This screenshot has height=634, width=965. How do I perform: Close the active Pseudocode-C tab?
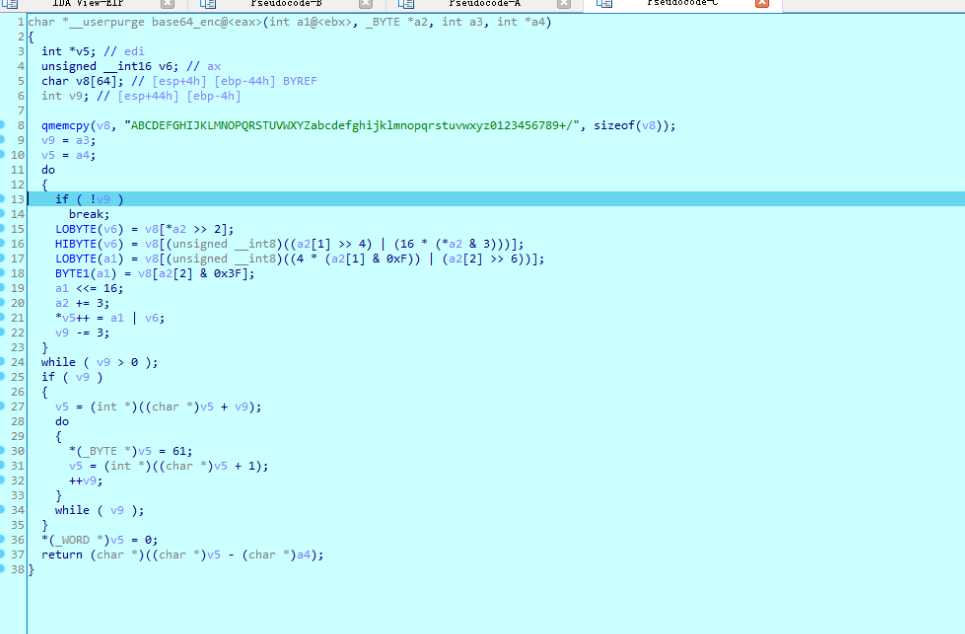pyautogui.click(x=762, y=5)
